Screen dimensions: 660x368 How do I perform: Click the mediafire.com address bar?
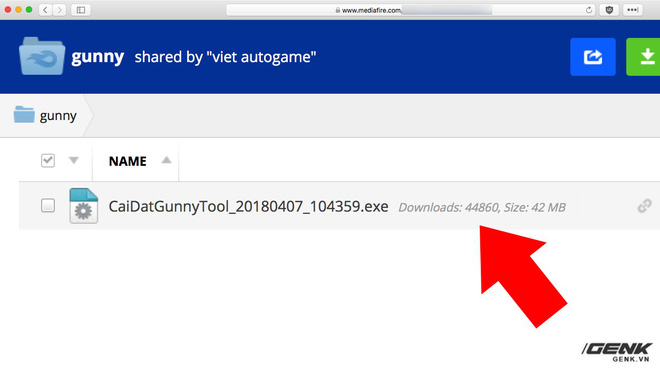410,10
